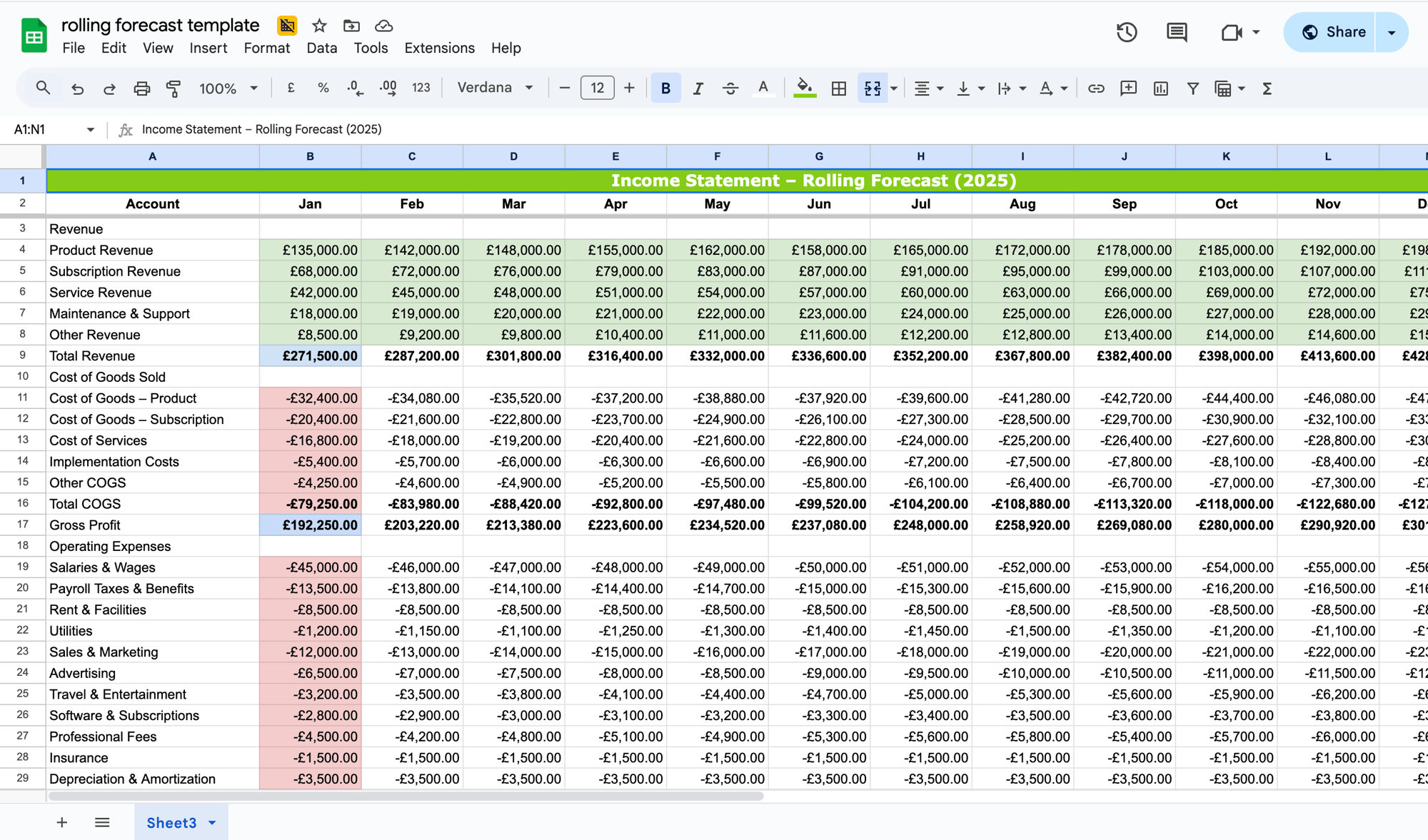1428x840 pixels.
Task: Click the insert link icon
Action: [1096, 88]
